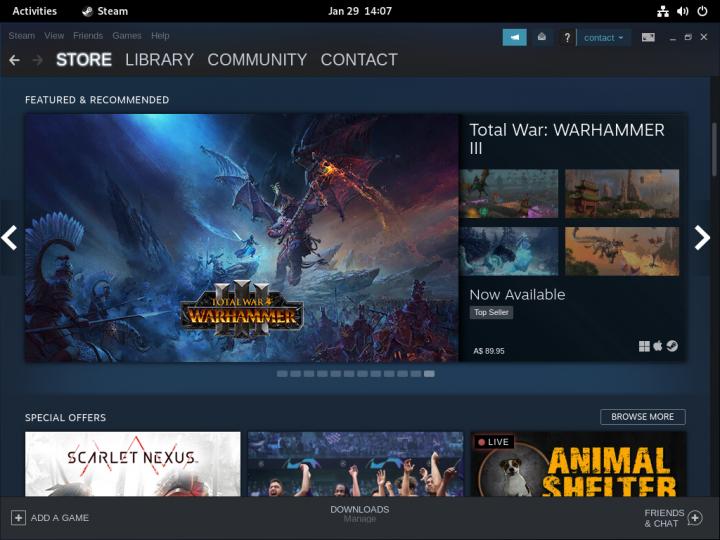This screenshot has width=720, height=540.
Task: Switch to the COMMUNITY tab
Action: 257,60
